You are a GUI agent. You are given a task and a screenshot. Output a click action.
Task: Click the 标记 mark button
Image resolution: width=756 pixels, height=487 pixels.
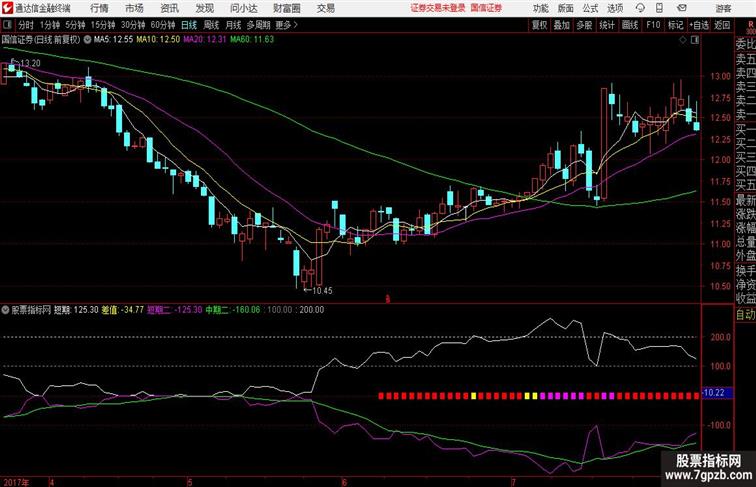[675, 25]
